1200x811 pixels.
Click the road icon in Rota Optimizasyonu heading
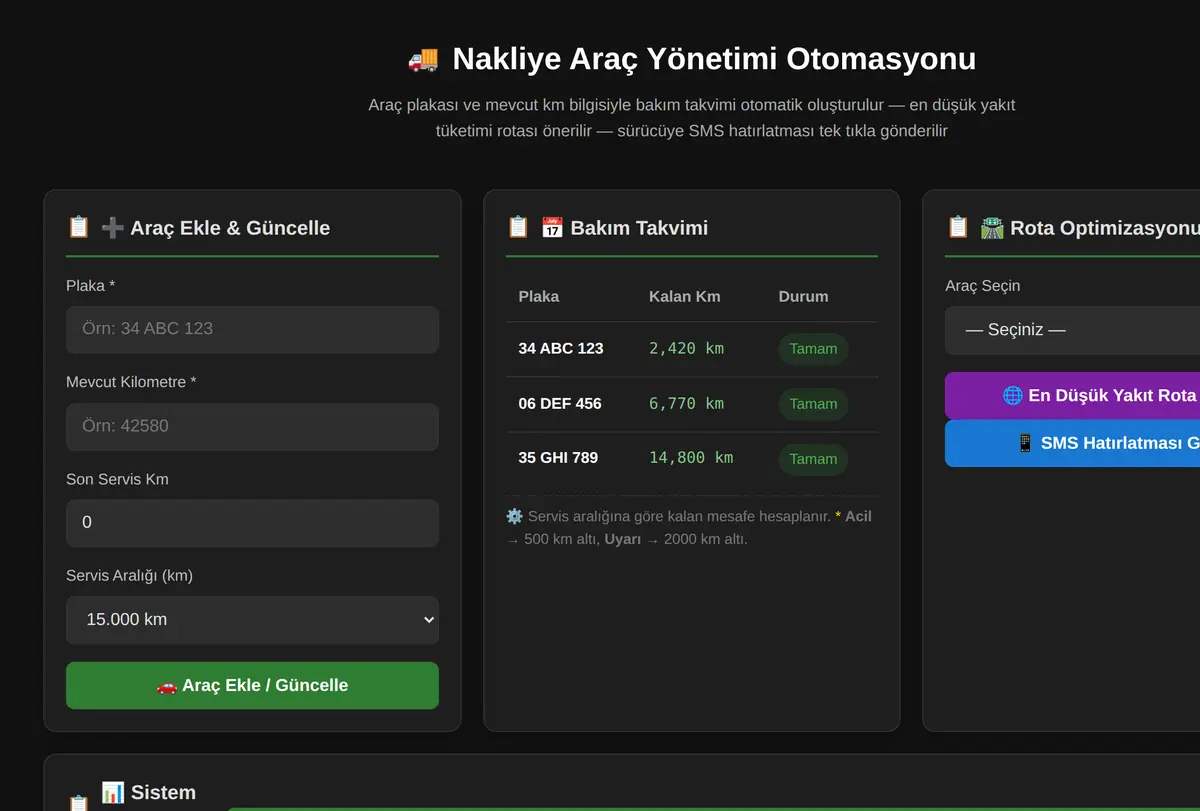click(992, 228)
